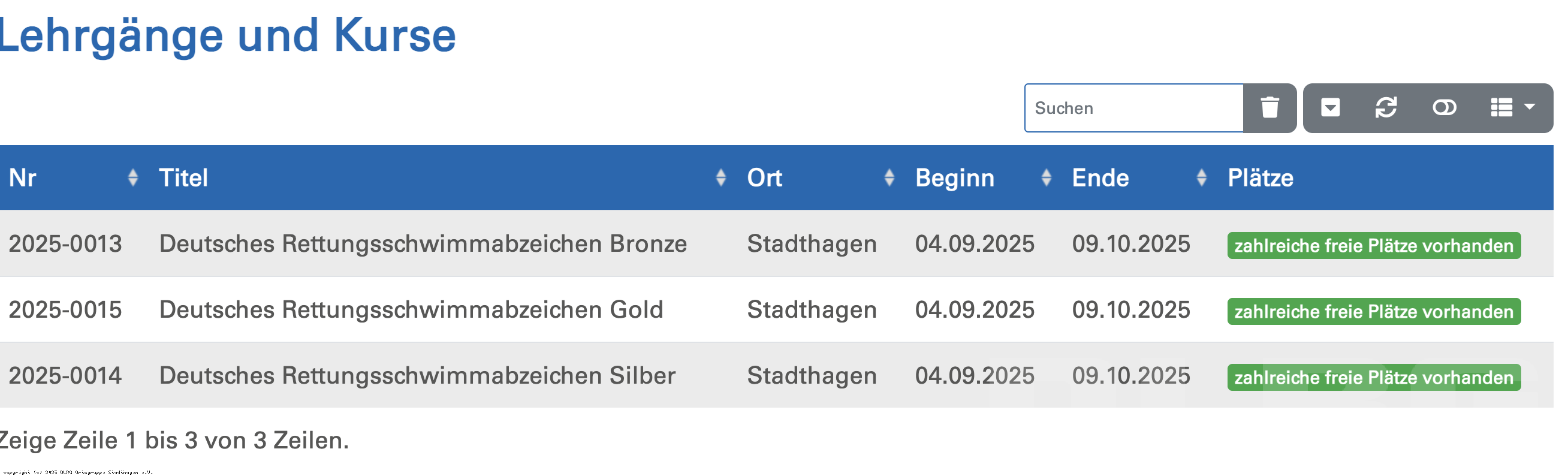Select course number 2025-0015
The width and height of the screenshot is (1568, 476).
point(65,310)
